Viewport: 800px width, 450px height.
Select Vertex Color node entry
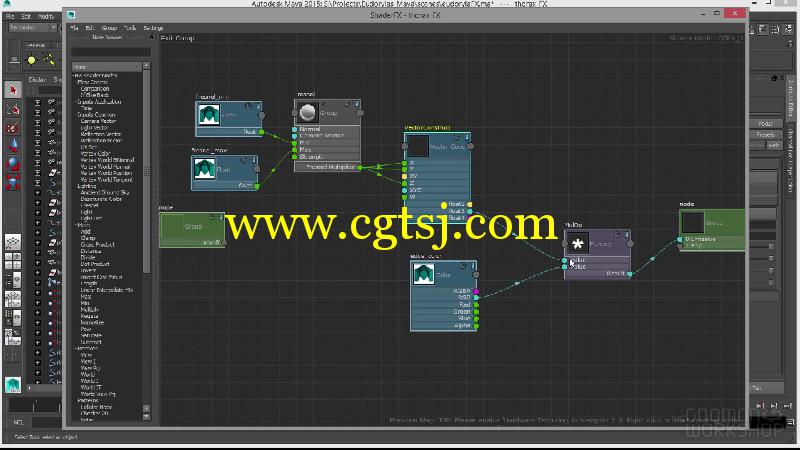tap(95, 154)
